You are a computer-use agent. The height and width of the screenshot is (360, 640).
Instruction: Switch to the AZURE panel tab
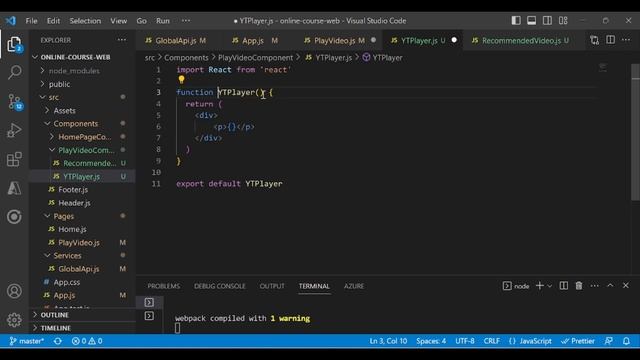coord(353,286)
